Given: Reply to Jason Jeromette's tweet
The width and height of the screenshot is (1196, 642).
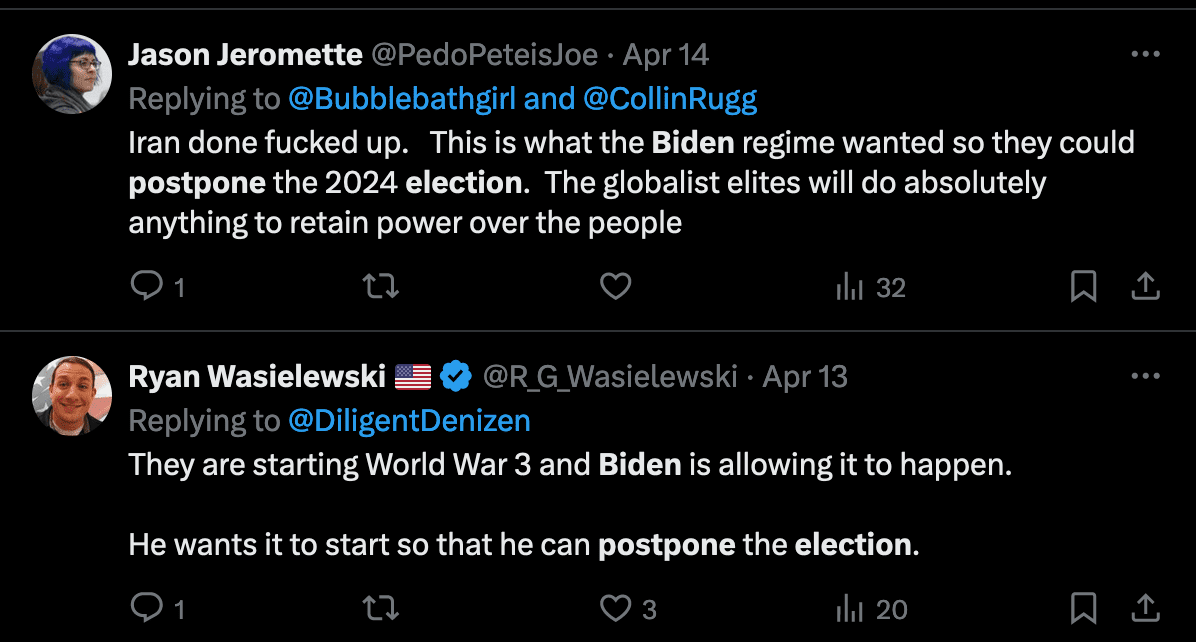Looking at the screenshot, I should (x=147, y=288).
